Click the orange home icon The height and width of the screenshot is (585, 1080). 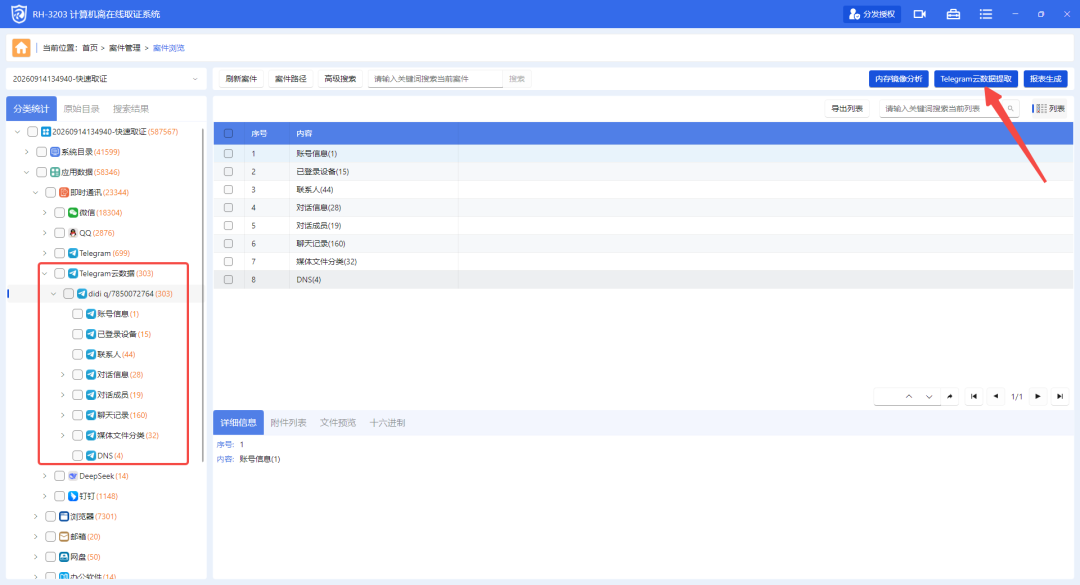(21, 48)
